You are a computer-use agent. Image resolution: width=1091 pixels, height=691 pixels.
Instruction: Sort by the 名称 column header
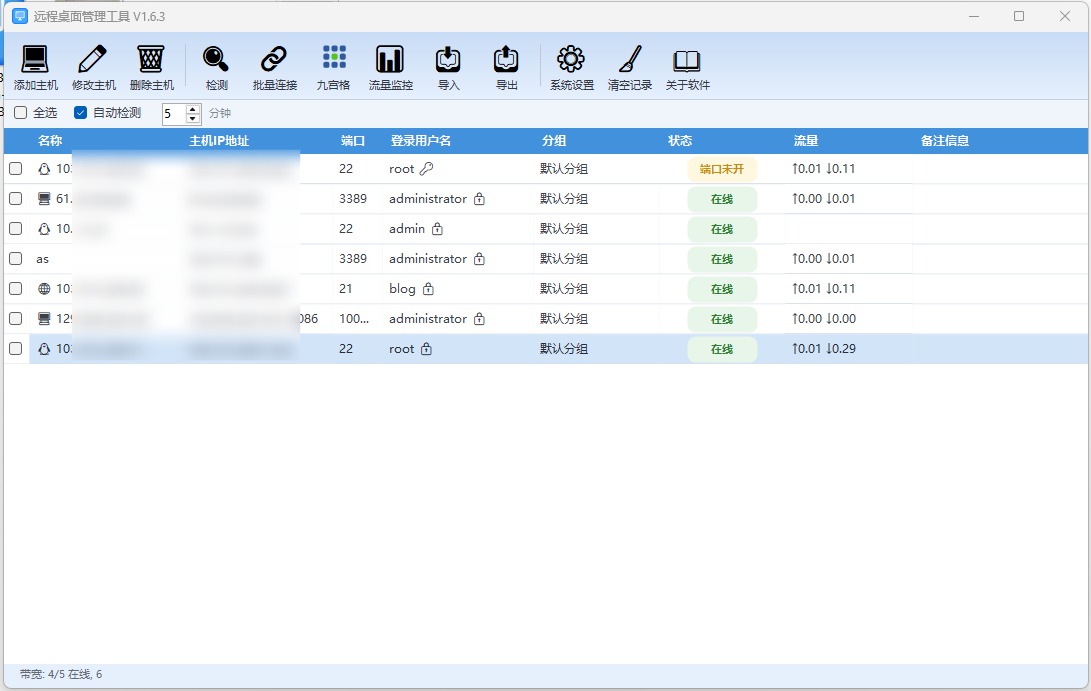[50, 141]
